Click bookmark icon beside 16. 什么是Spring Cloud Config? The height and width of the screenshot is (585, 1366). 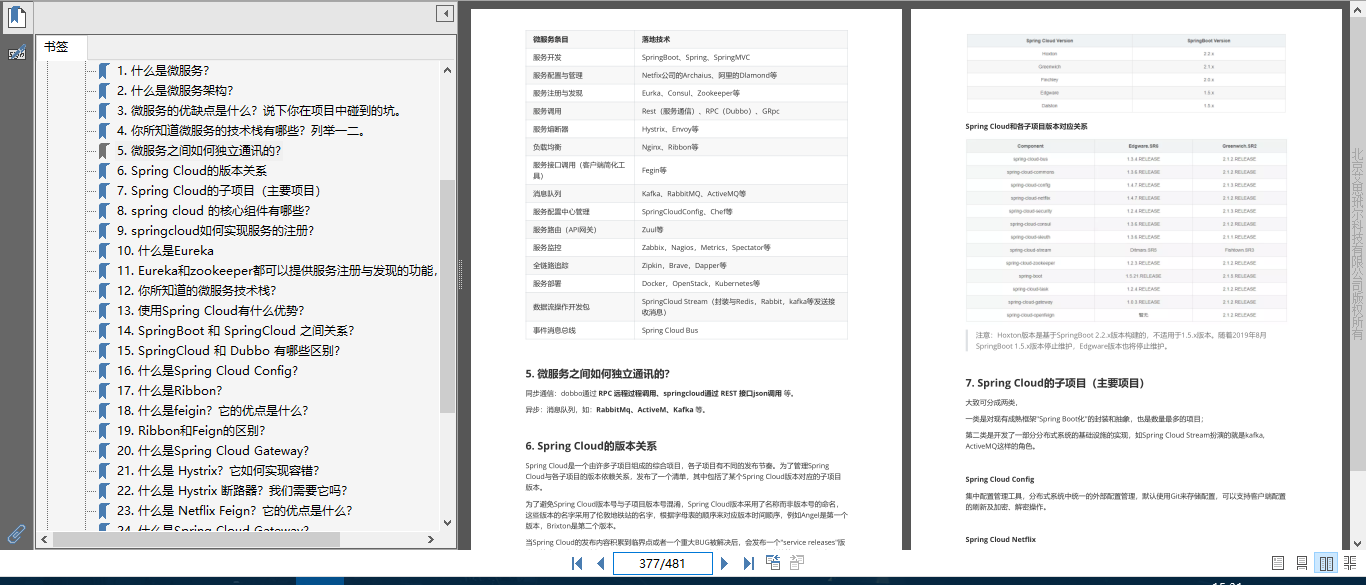103,371
